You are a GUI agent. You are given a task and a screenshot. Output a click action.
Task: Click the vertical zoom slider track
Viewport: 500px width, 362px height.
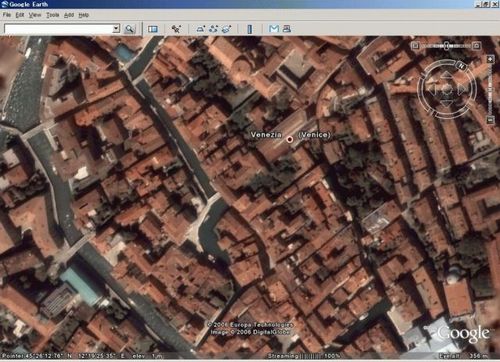tap(490, 89)
